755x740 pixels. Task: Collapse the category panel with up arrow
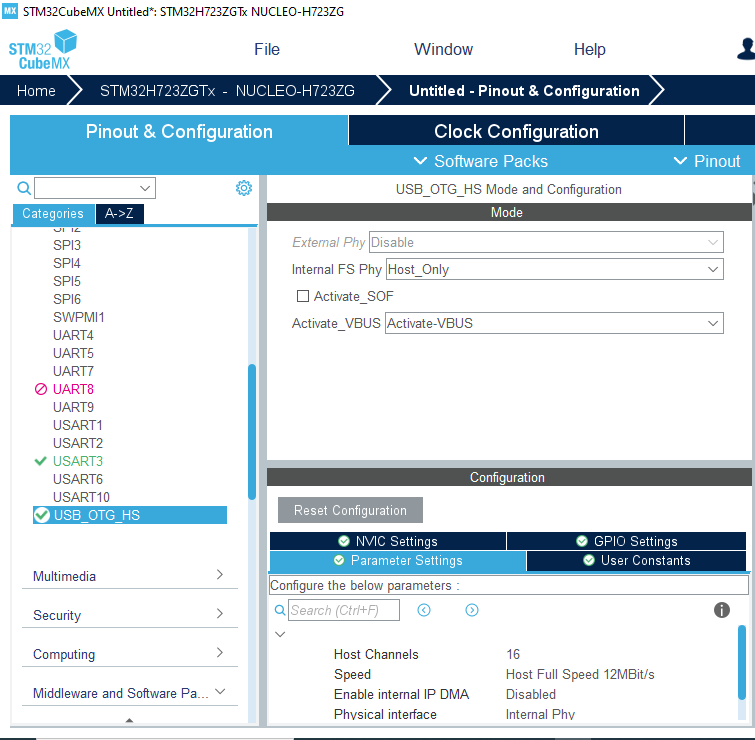129,720
